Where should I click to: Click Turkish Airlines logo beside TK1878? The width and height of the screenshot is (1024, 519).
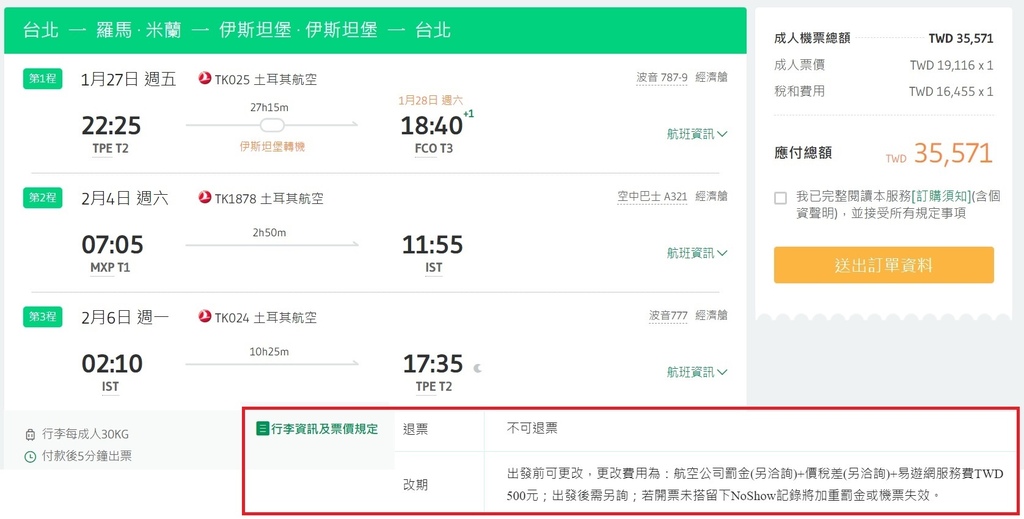coord(205,198)
